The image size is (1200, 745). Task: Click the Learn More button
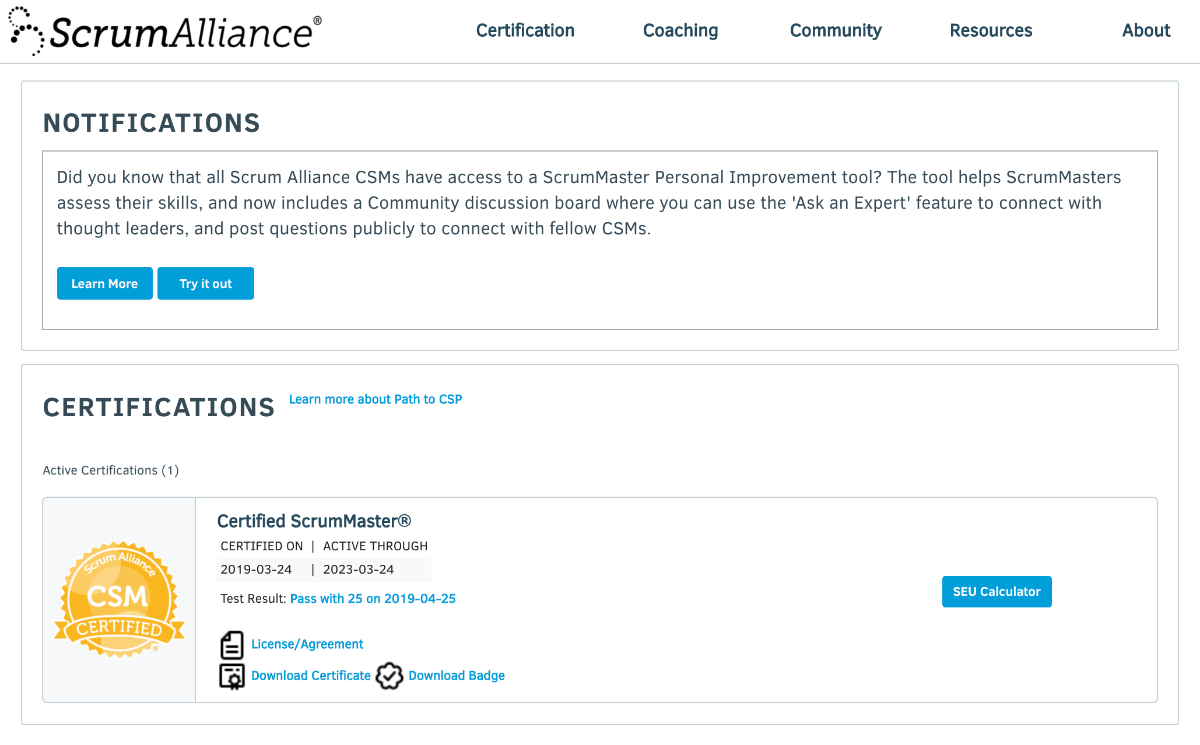105,283
